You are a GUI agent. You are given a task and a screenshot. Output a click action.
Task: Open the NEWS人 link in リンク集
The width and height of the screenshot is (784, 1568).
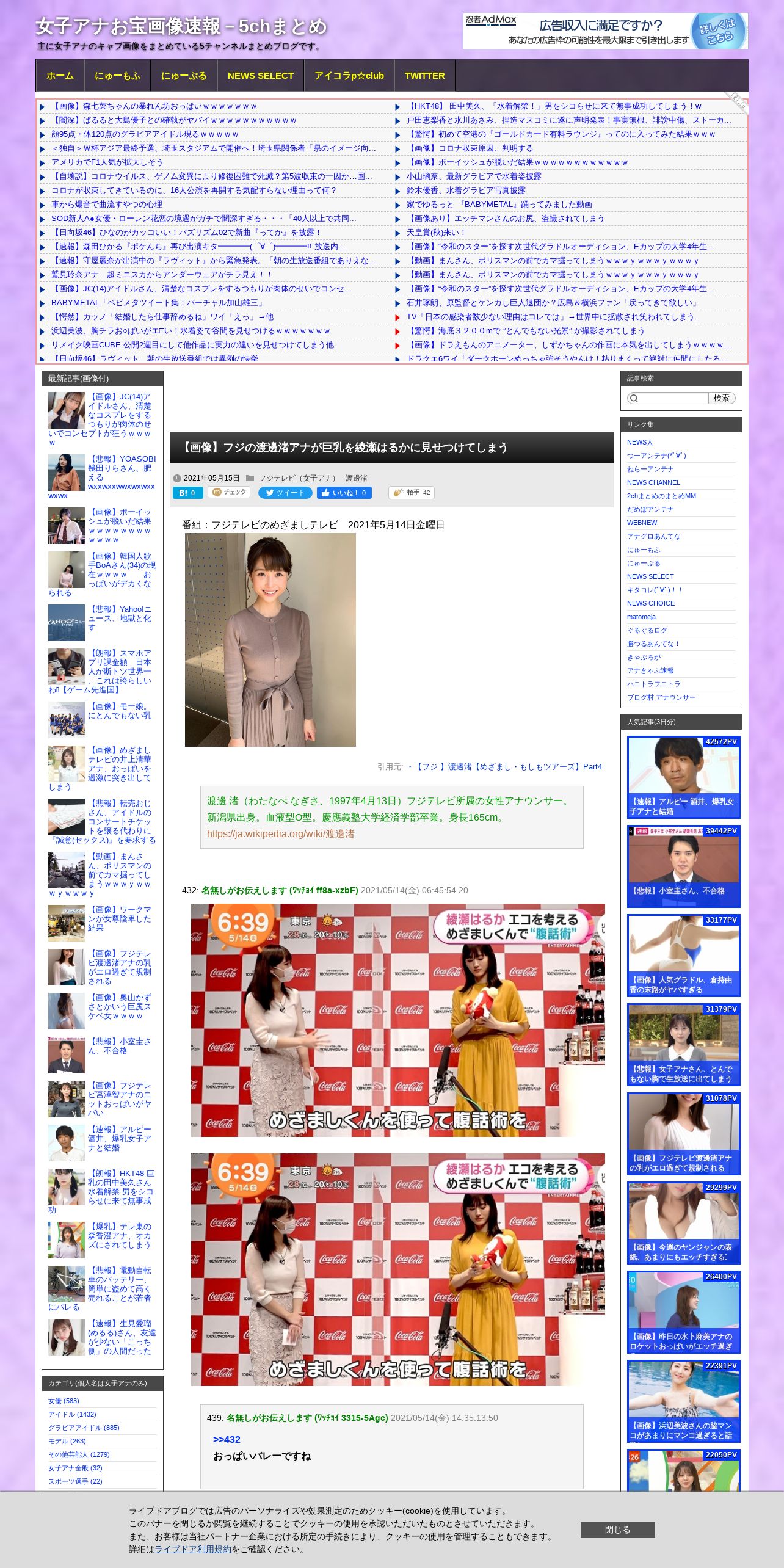[640, 442]
